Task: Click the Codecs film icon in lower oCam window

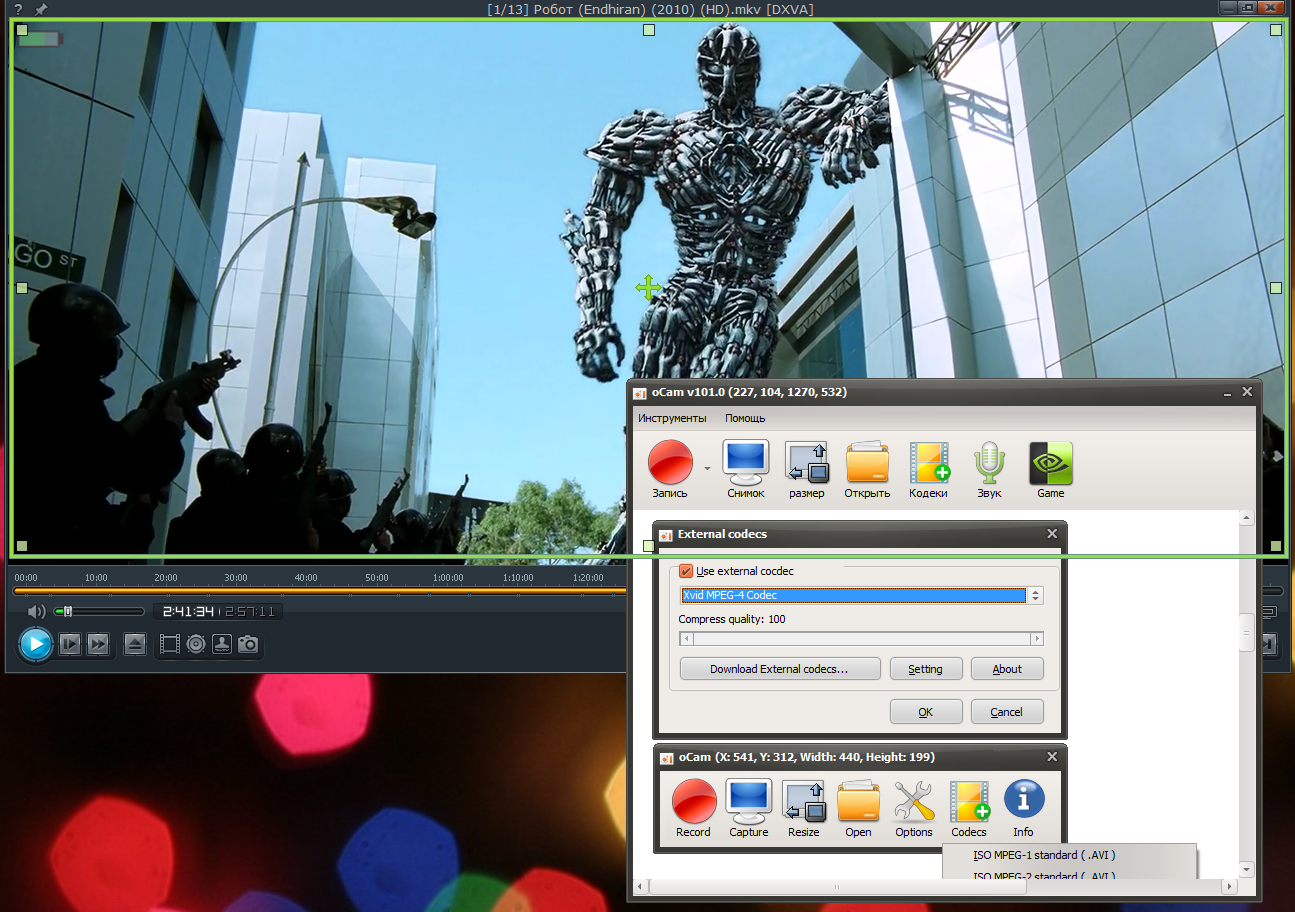Action: point(969,809)
